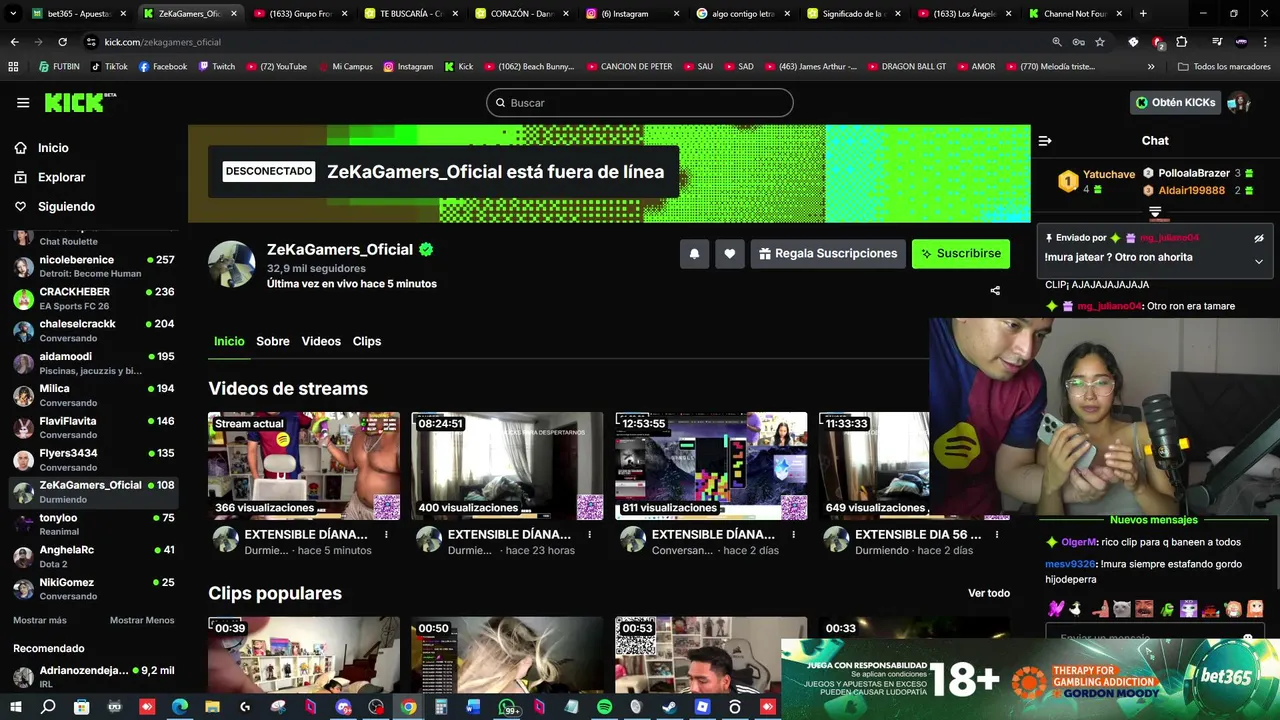Open the user profile avatar at top right

pos(1239,103)
